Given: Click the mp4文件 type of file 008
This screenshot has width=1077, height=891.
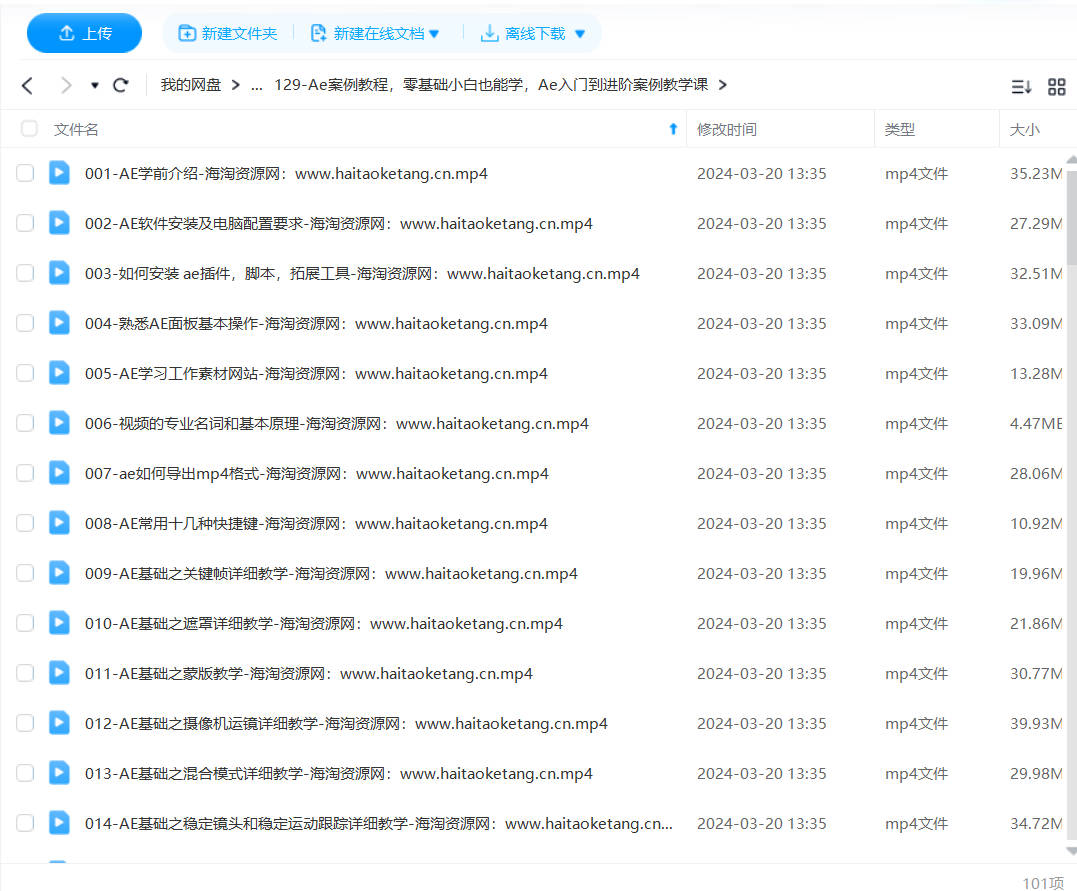Looking at the screenshot, I should 916,524.
